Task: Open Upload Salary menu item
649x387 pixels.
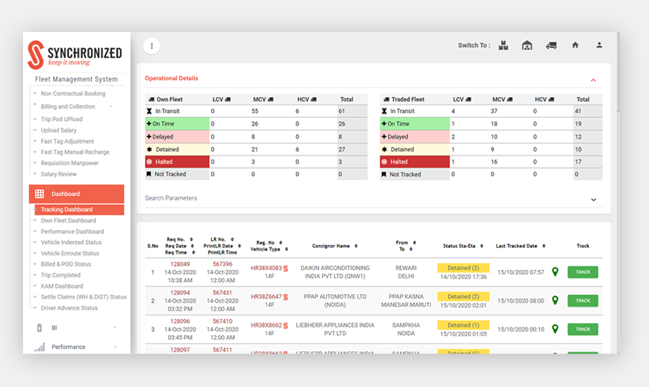Action: (x=58, y=130)
